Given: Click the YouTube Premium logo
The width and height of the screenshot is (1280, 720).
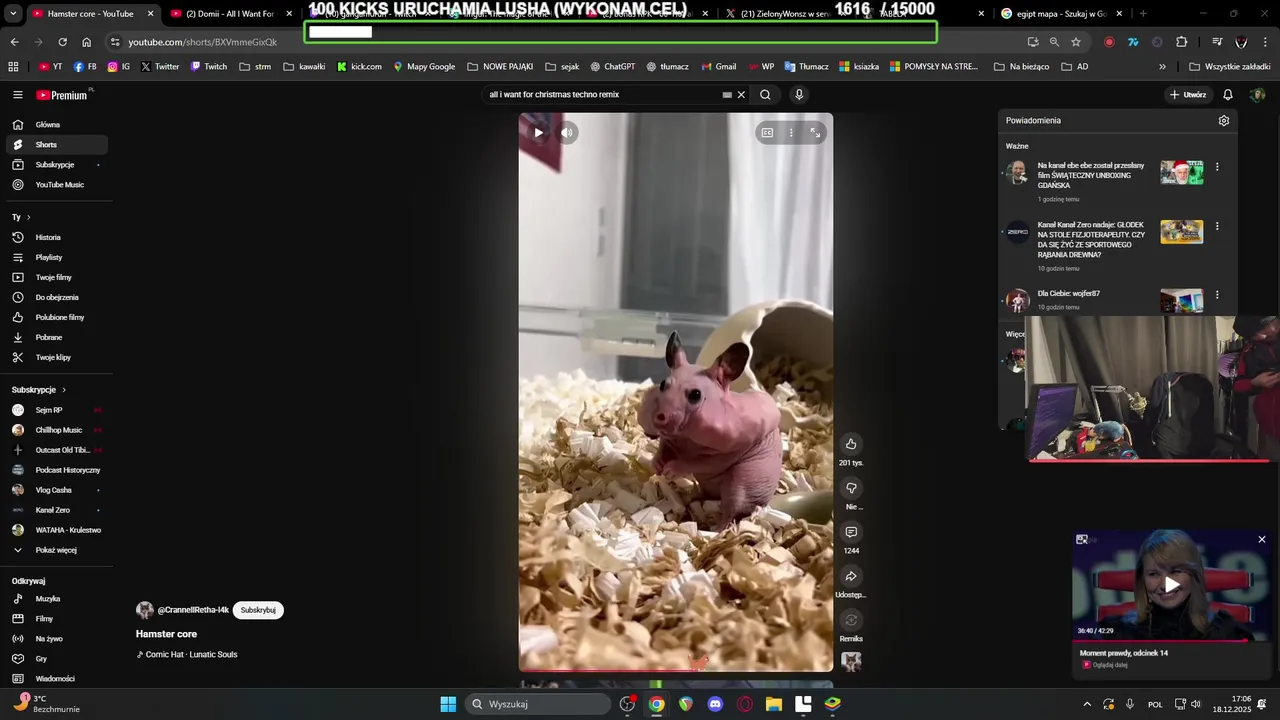Looking at the screenshot, I should point(64,95).
